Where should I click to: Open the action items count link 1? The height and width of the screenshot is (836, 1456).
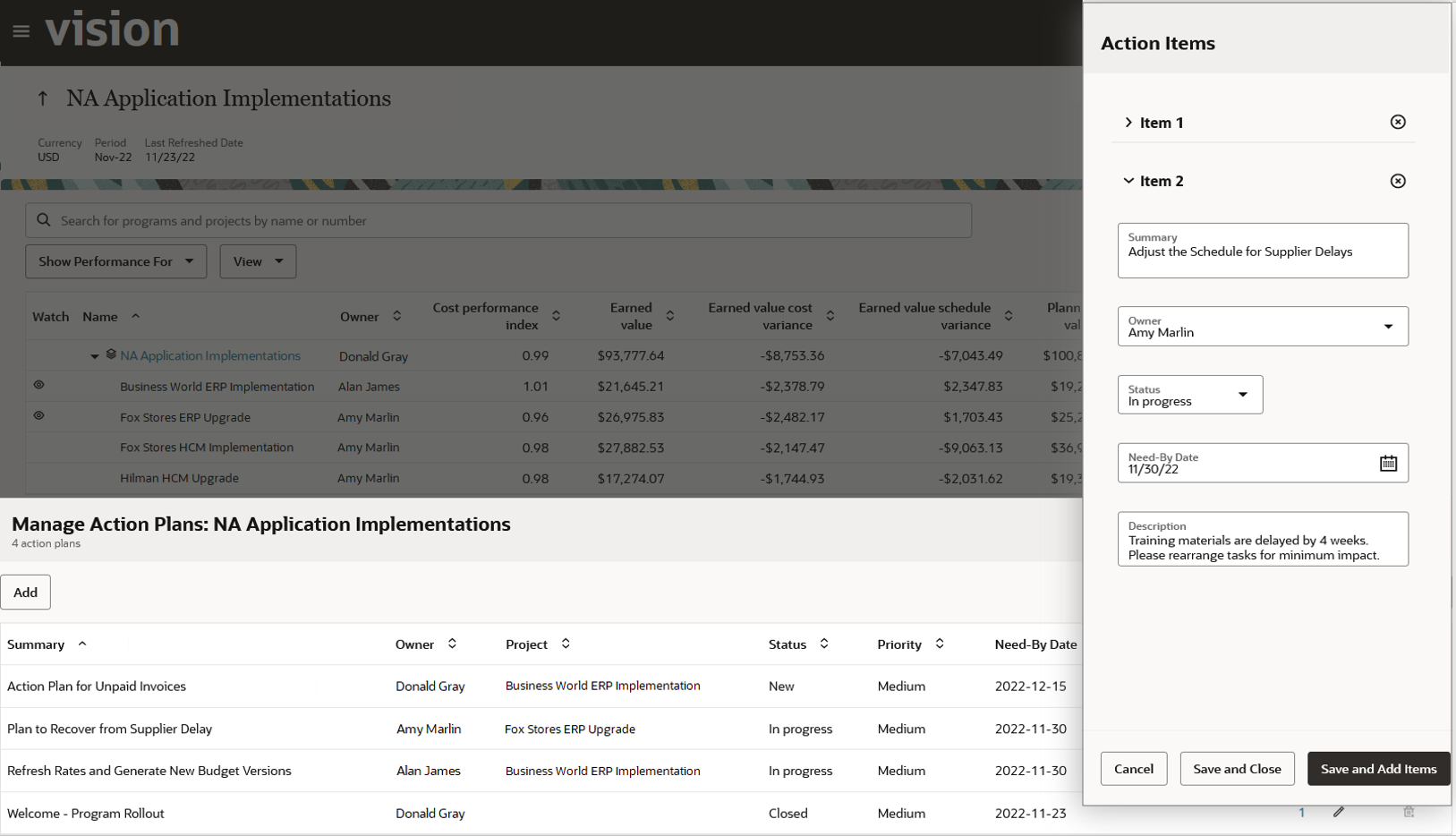(x=1301, y=813)
